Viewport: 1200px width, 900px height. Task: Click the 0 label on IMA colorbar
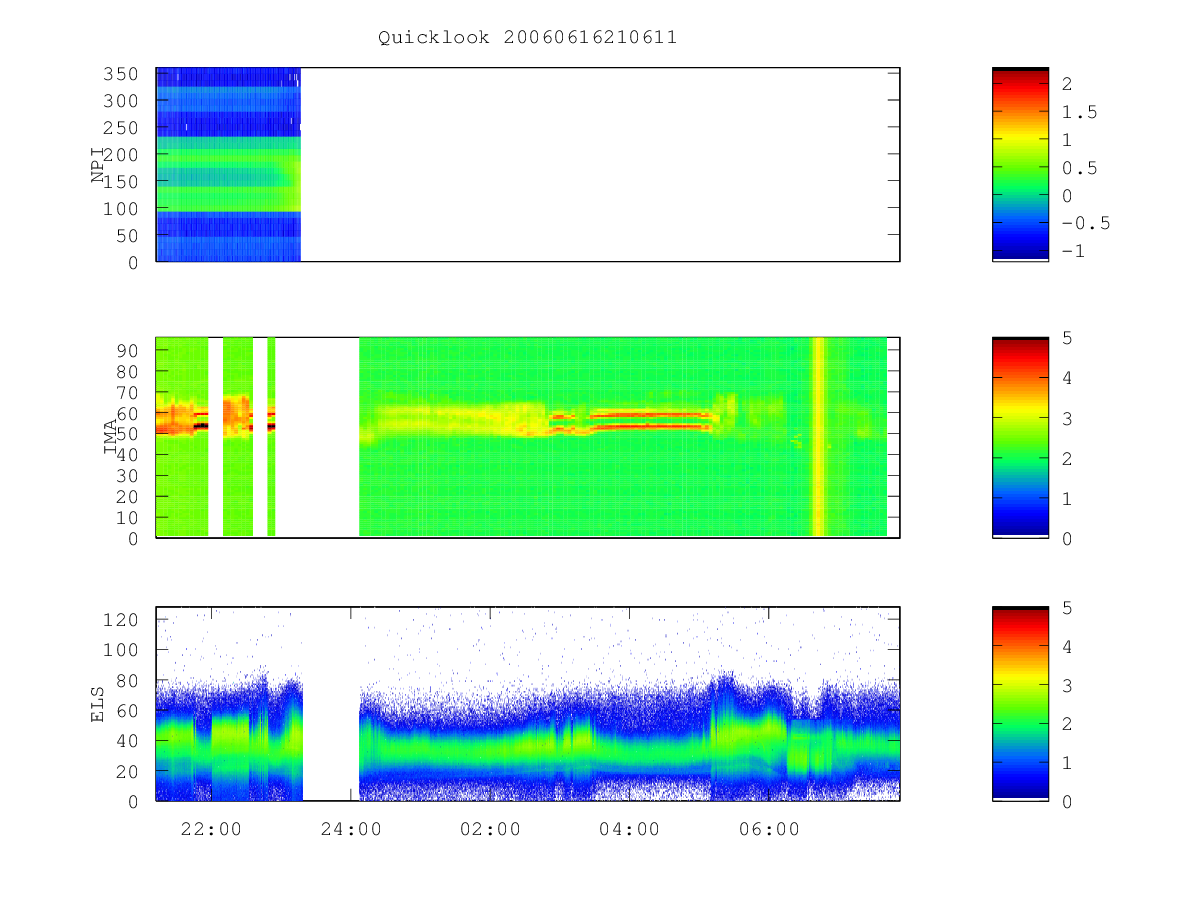click(x=1067, y=538)
